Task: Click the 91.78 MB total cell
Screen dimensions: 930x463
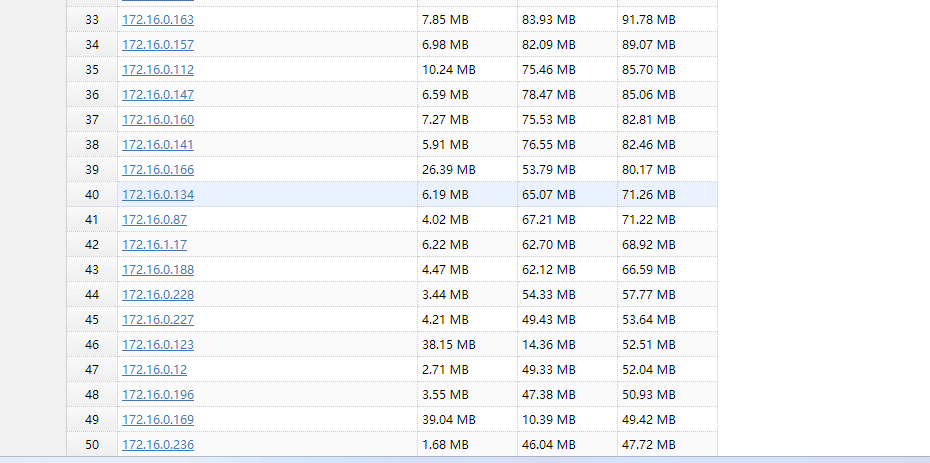Action: [648, 20]
